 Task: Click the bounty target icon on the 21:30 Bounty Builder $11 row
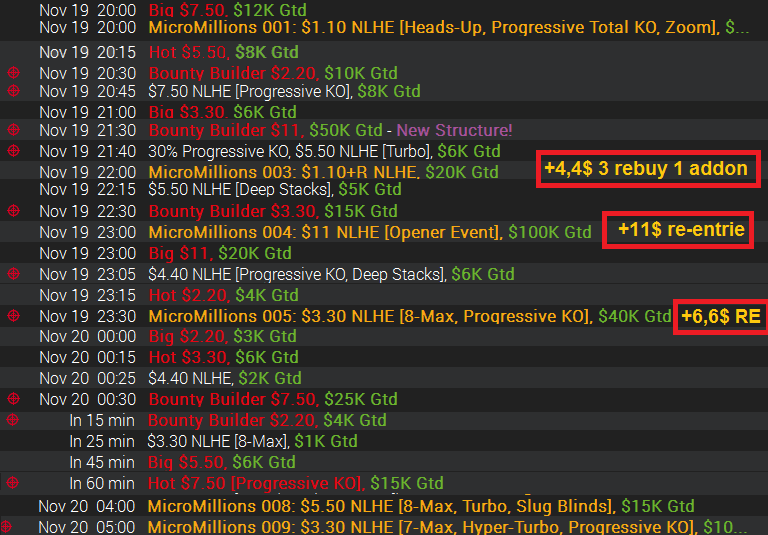[x=14, y=130]
